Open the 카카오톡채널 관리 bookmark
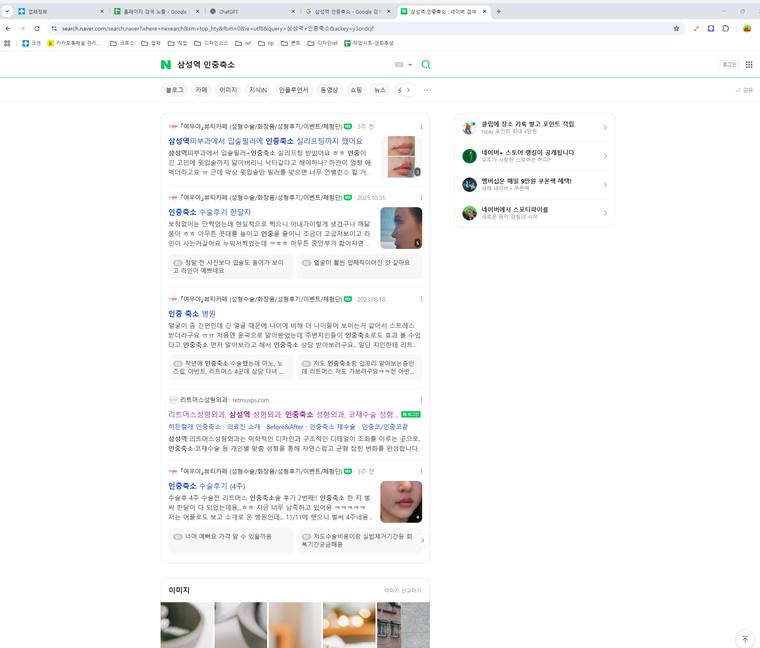This screenshot has width=760, height=648. click(x=73, y=43)
